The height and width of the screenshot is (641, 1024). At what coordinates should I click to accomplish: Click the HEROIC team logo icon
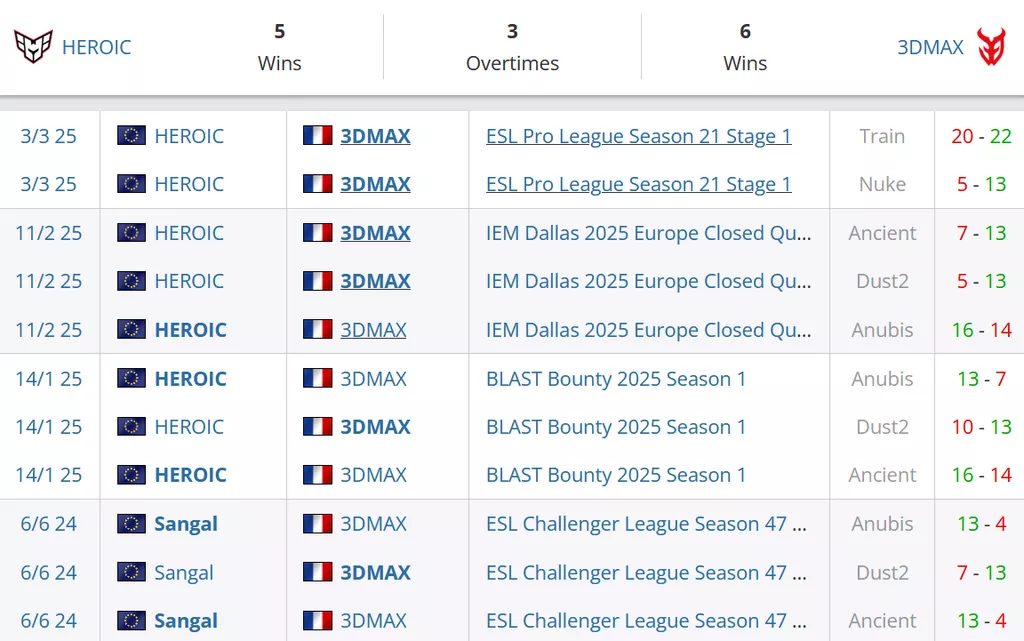point(33,47)
